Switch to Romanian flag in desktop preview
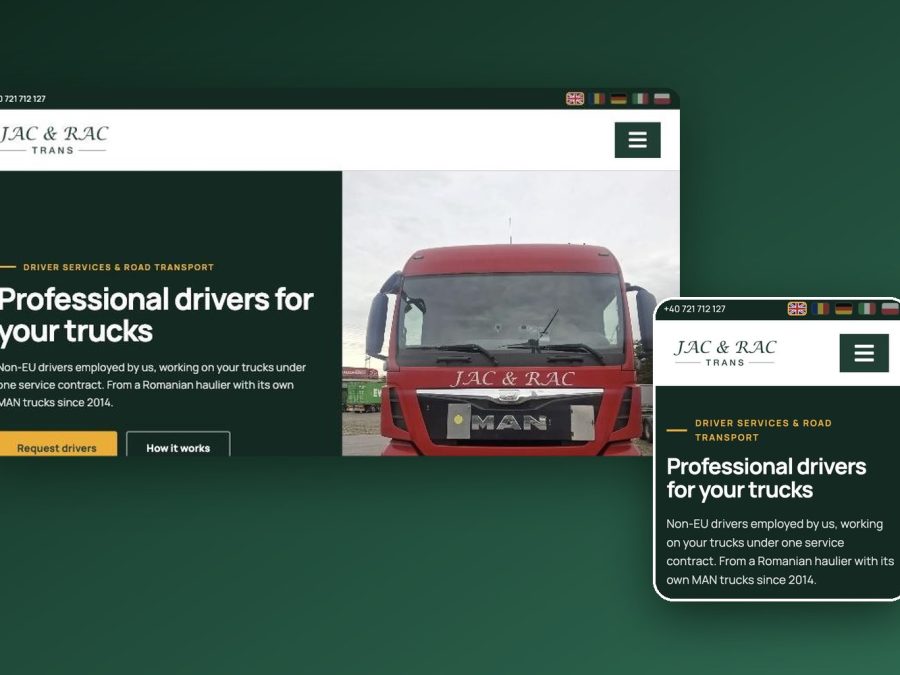 [597, 99]
